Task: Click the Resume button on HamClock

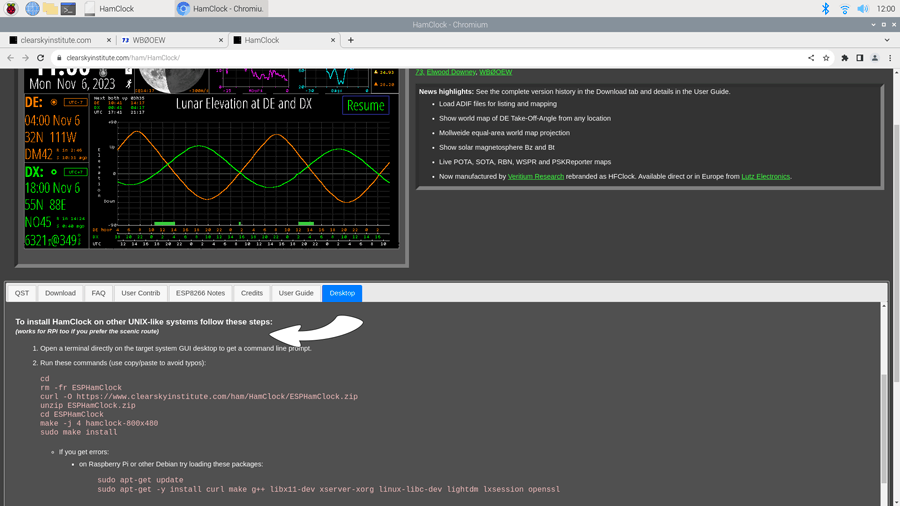Action: click(x=366, y=106)
